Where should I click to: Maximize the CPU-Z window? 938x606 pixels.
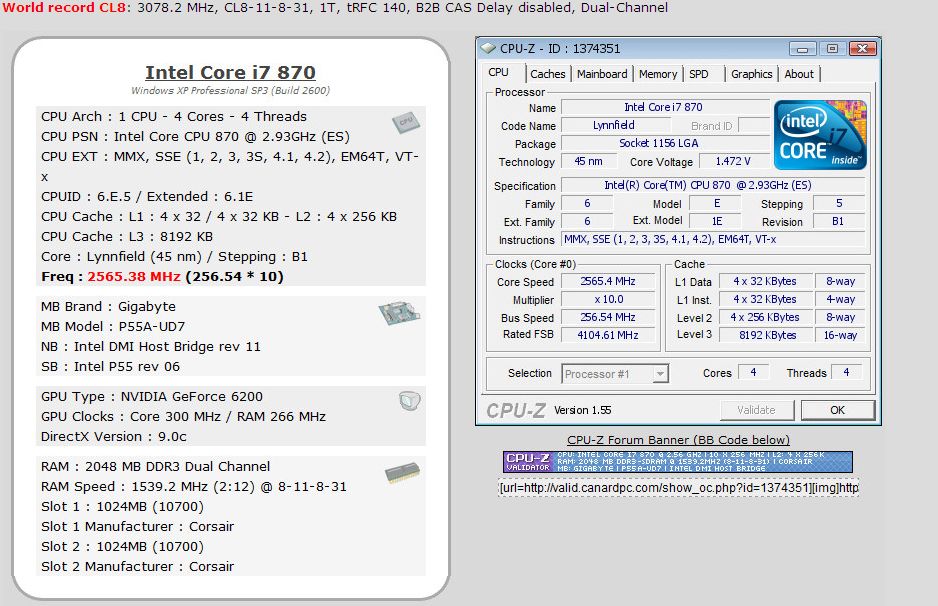click(832, 48)
